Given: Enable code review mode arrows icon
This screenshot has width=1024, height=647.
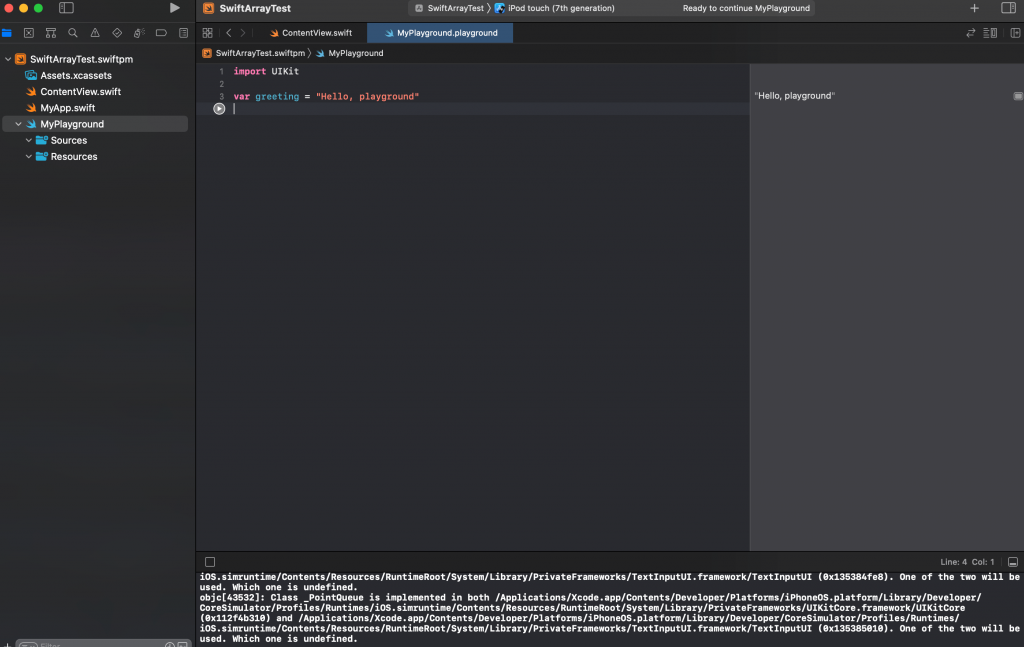Looking at the screenshot, I should pyautogui.click(x=970, y=33).
